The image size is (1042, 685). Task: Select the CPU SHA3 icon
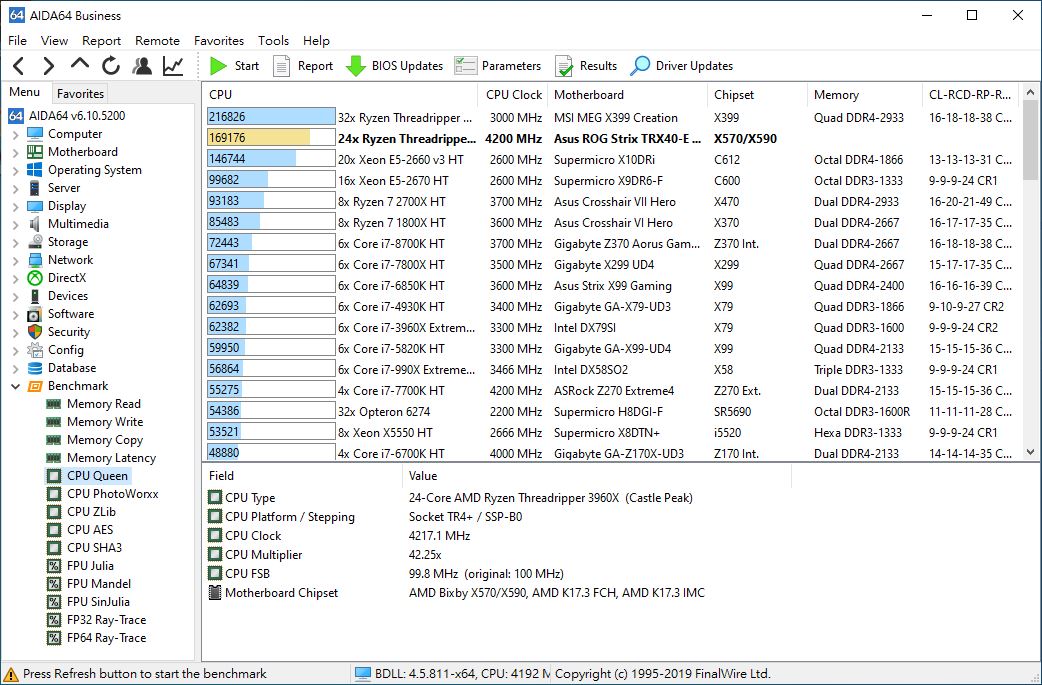coord(54,547)
